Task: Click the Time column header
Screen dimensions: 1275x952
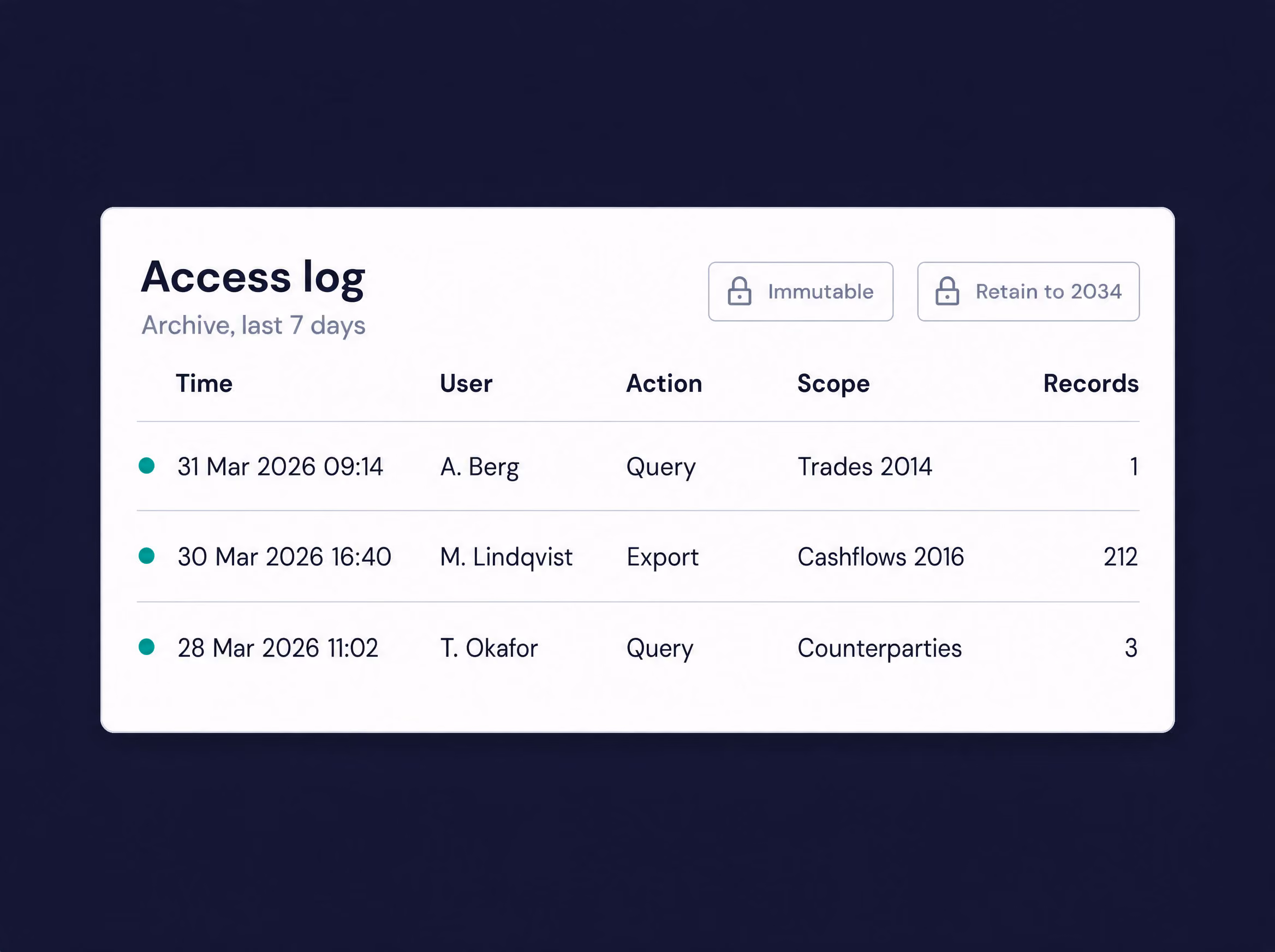Action: click(x=204, y=384)
